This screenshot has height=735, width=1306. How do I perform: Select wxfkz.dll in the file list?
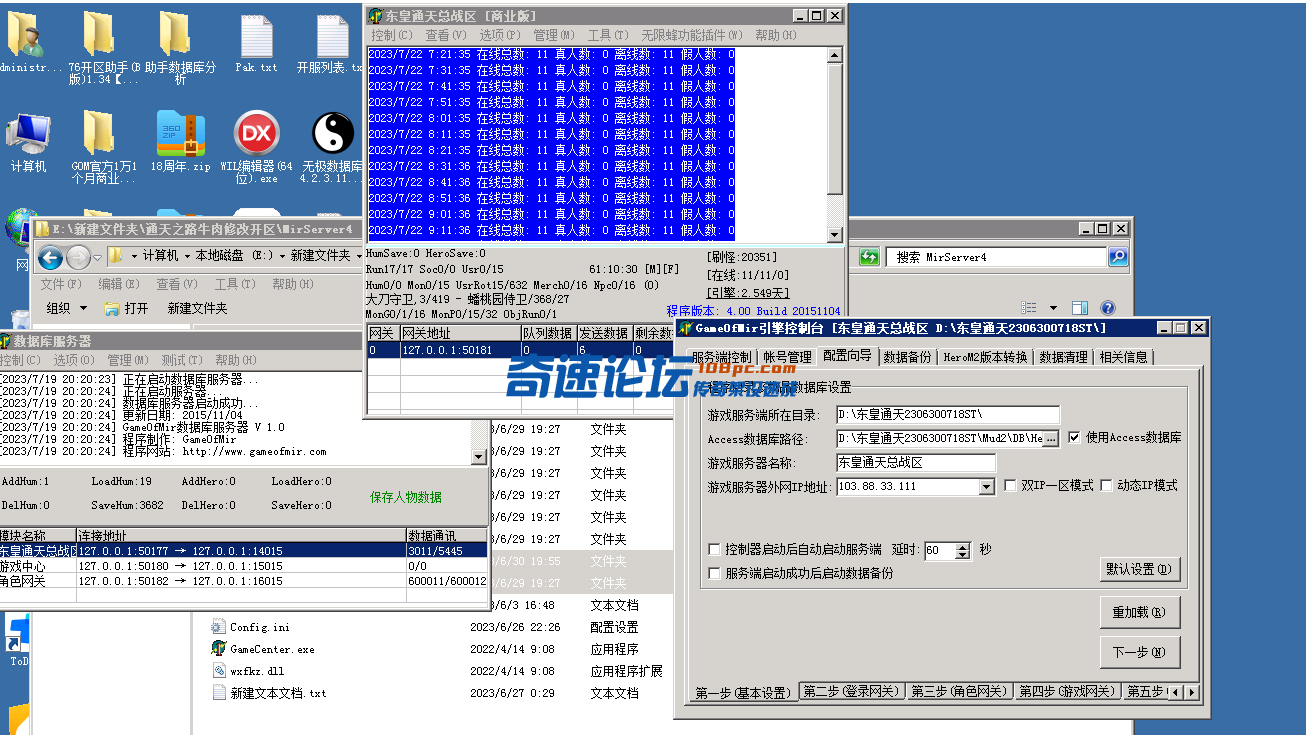(248, 671)
